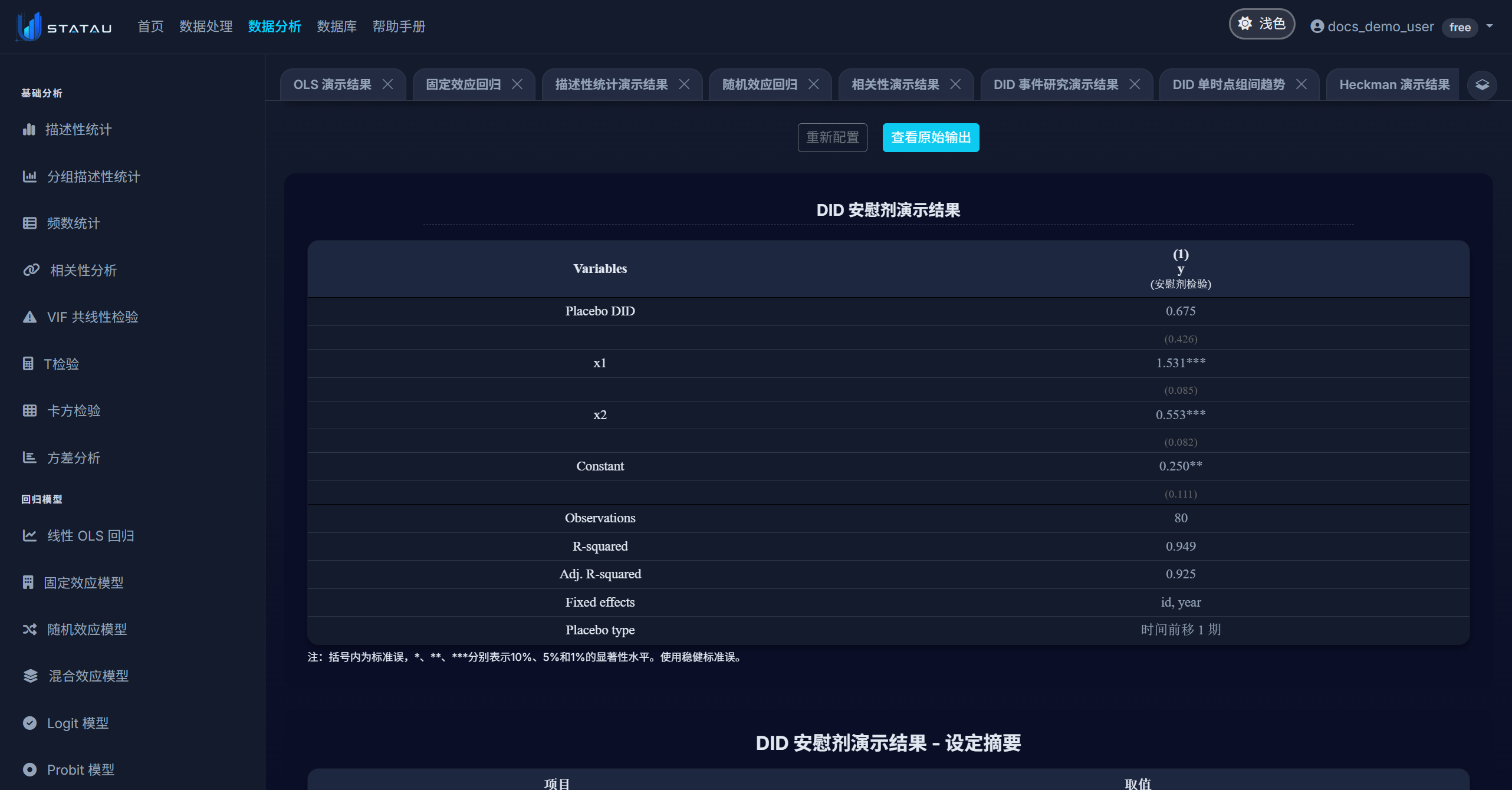Click the Constant coefficient 0.250**
The height and width of the screenshot is (790, 1512).
[1181, 466]
